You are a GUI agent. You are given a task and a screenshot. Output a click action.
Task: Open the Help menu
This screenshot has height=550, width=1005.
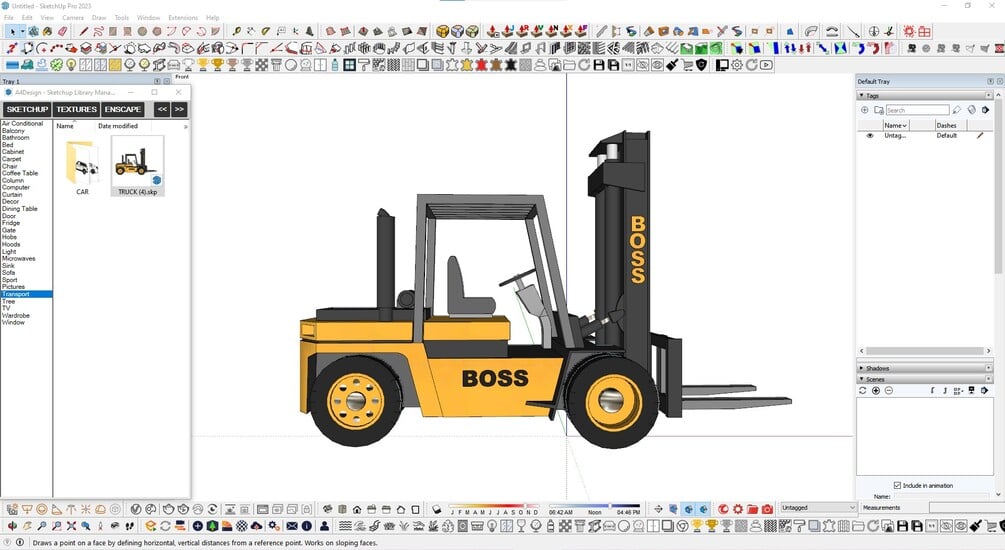(212, 18)
